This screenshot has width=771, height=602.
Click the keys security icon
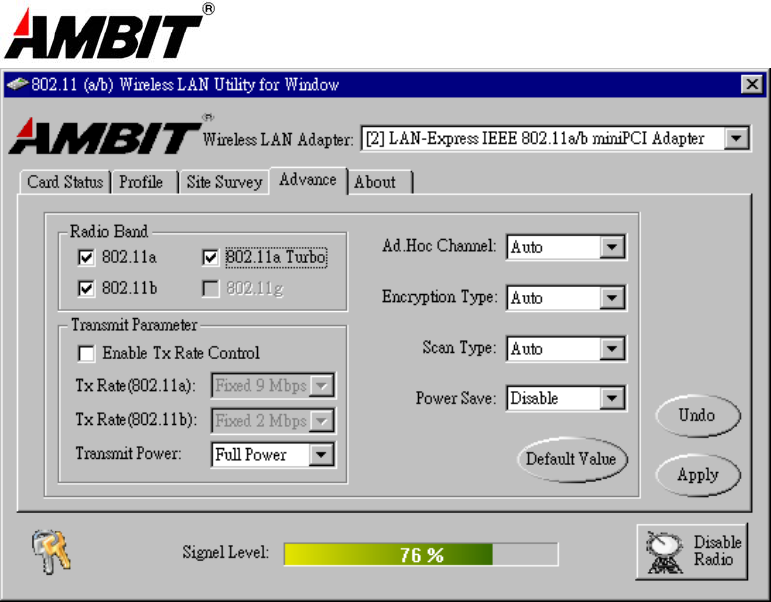(x=51, y=551)
